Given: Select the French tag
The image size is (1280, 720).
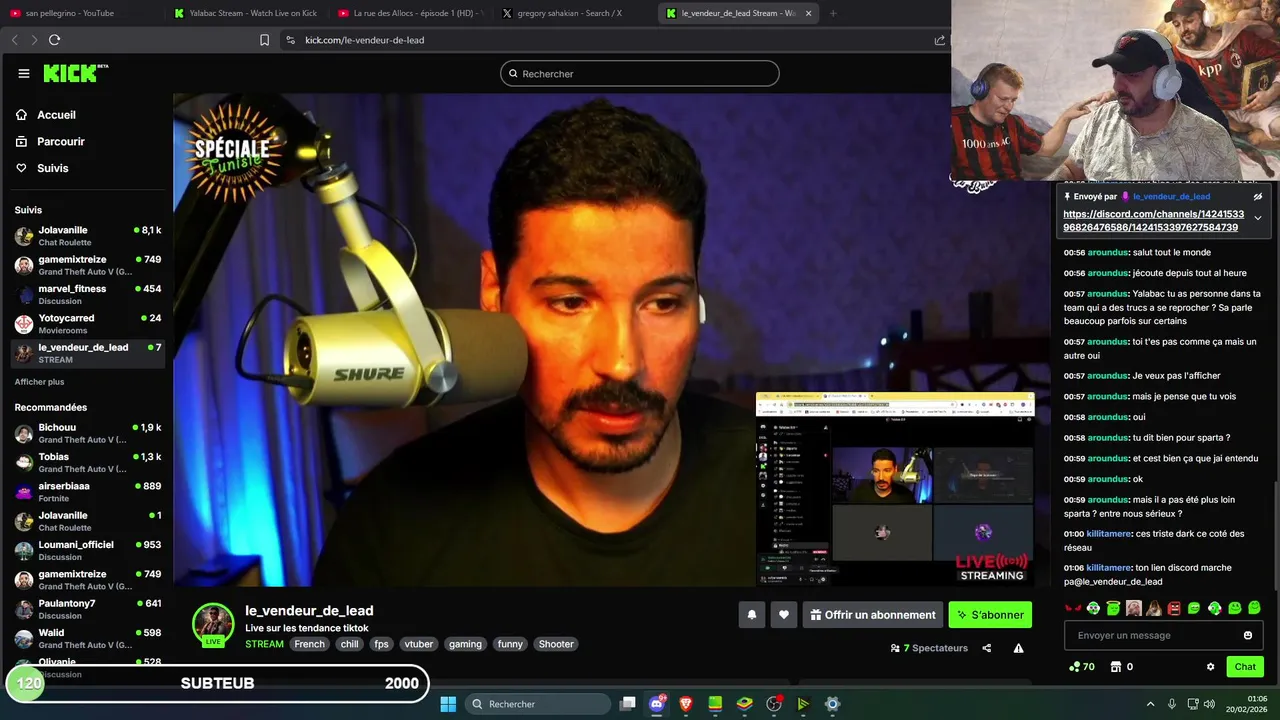Looking at the screenshot, I should click(309, 644).
